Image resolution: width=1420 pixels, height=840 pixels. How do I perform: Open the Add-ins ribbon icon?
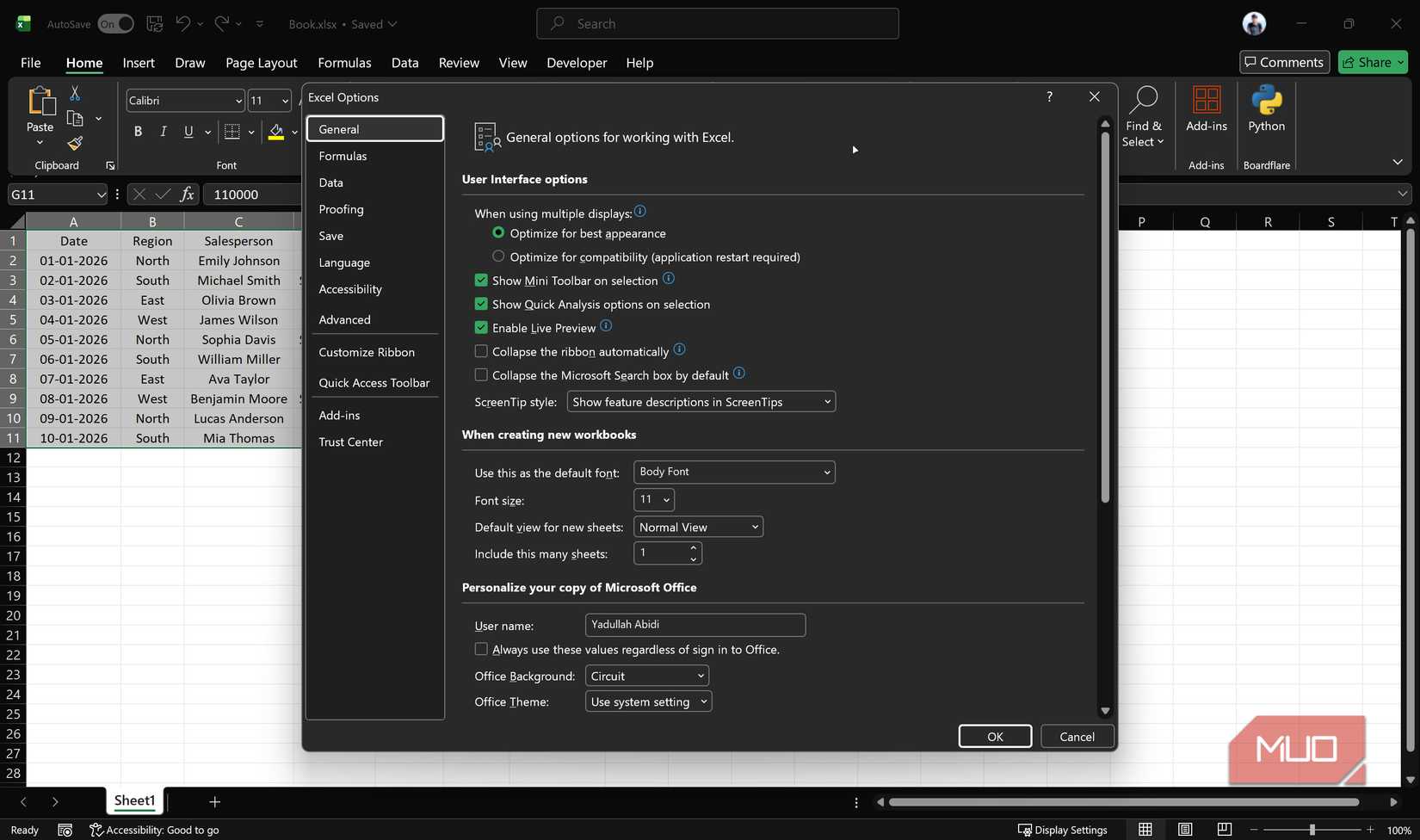coord(1206,102)
